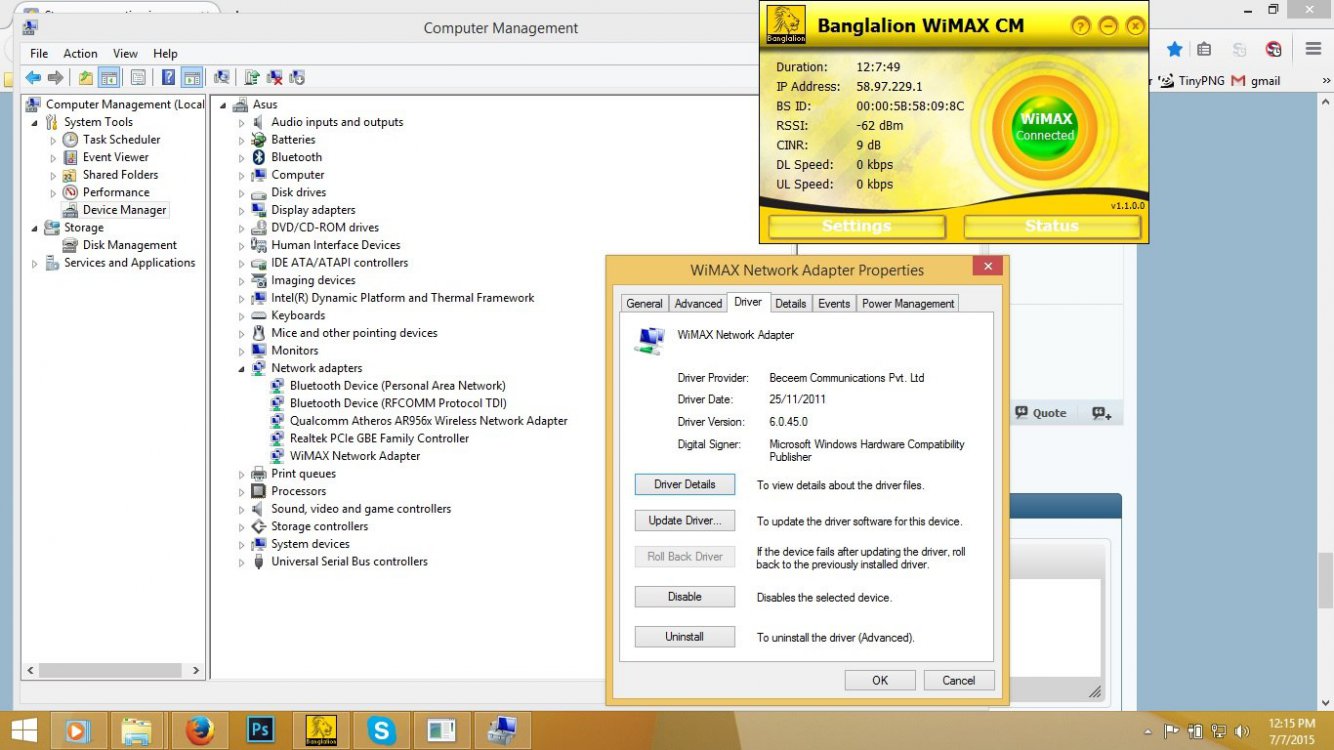Toggle Show/Hide Console Tree toolbar icon
1334x750 pixels.
(x=109, y=77)
